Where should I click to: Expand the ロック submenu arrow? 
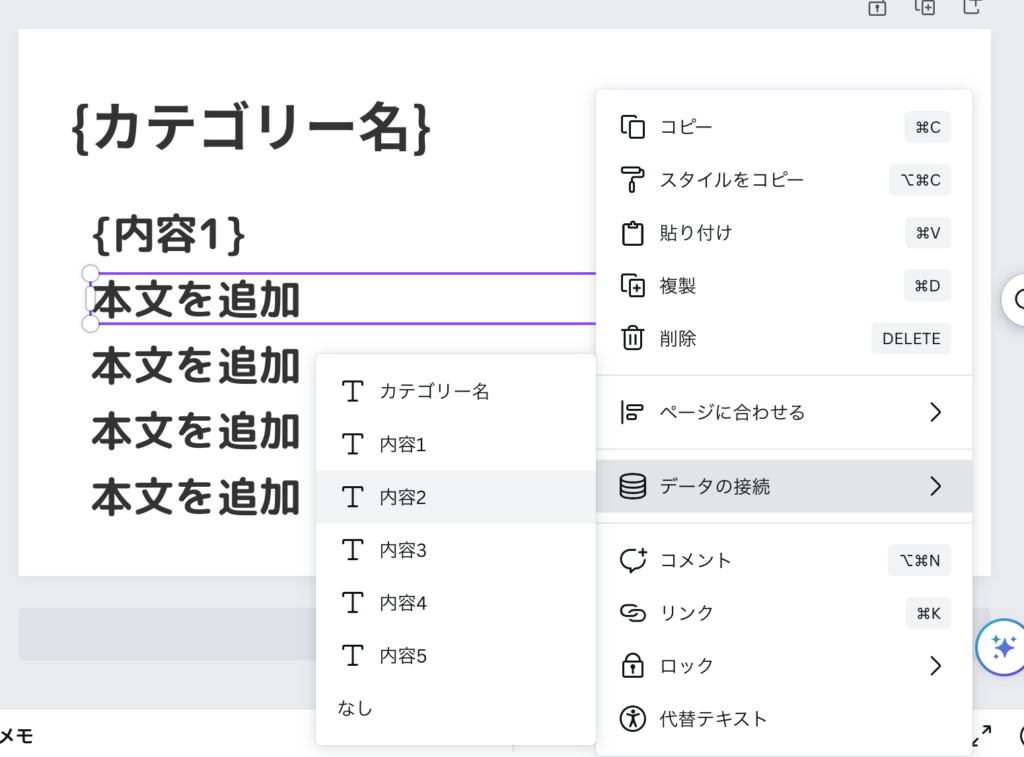tap(935, 666)
